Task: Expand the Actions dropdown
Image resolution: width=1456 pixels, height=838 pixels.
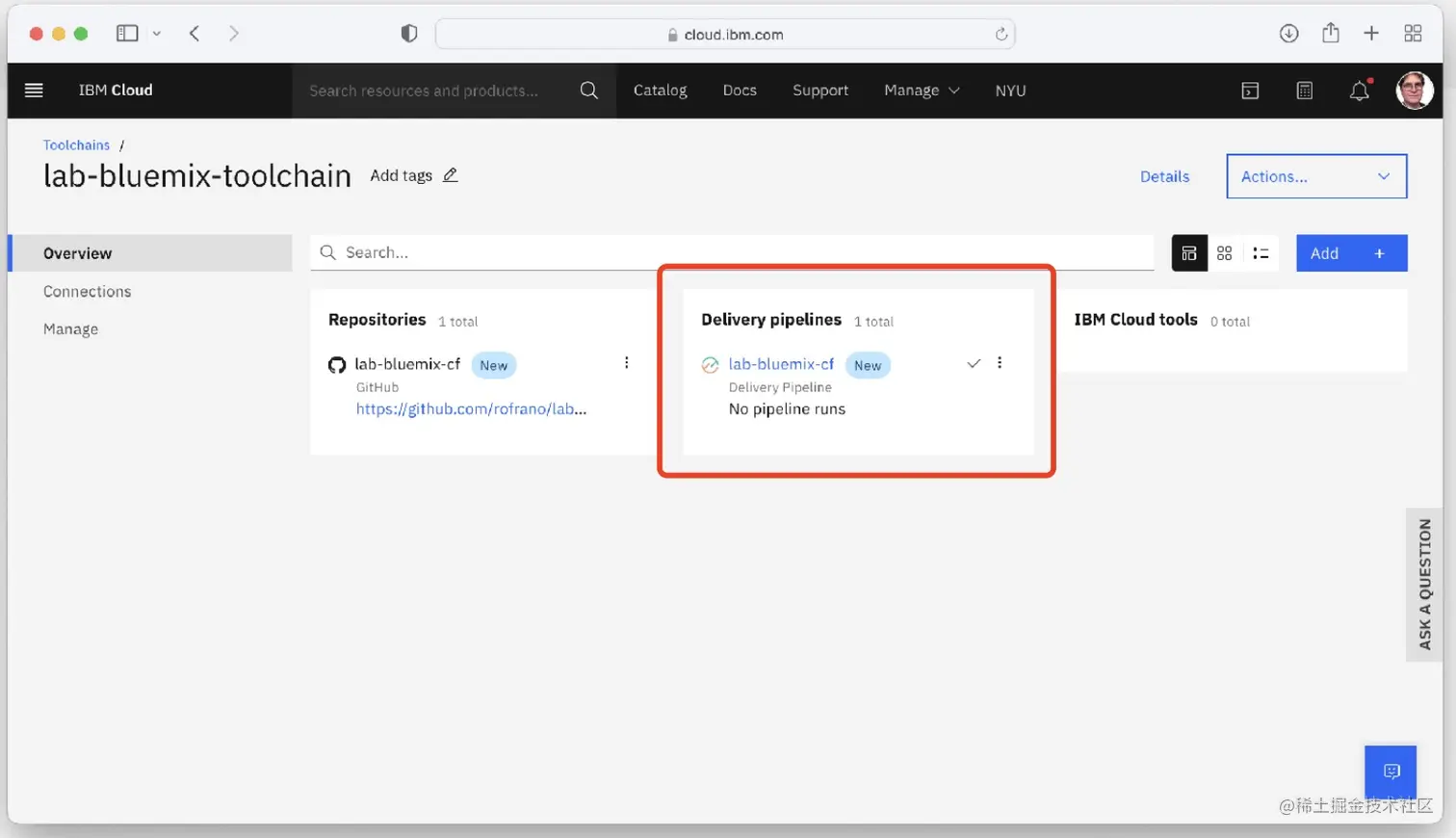Action: [x=1316, y=176]
